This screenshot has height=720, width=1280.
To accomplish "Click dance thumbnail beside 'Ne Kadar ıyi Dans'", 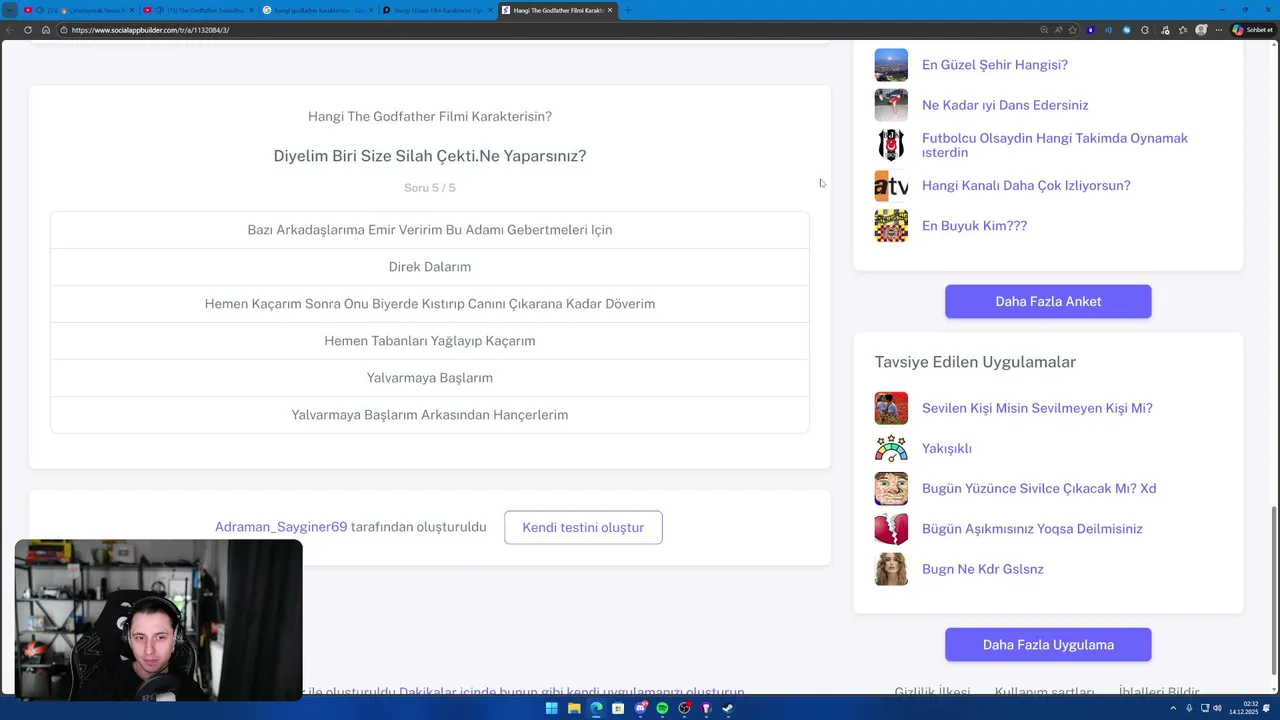I will pyautogui.click(x=891, y=105).
